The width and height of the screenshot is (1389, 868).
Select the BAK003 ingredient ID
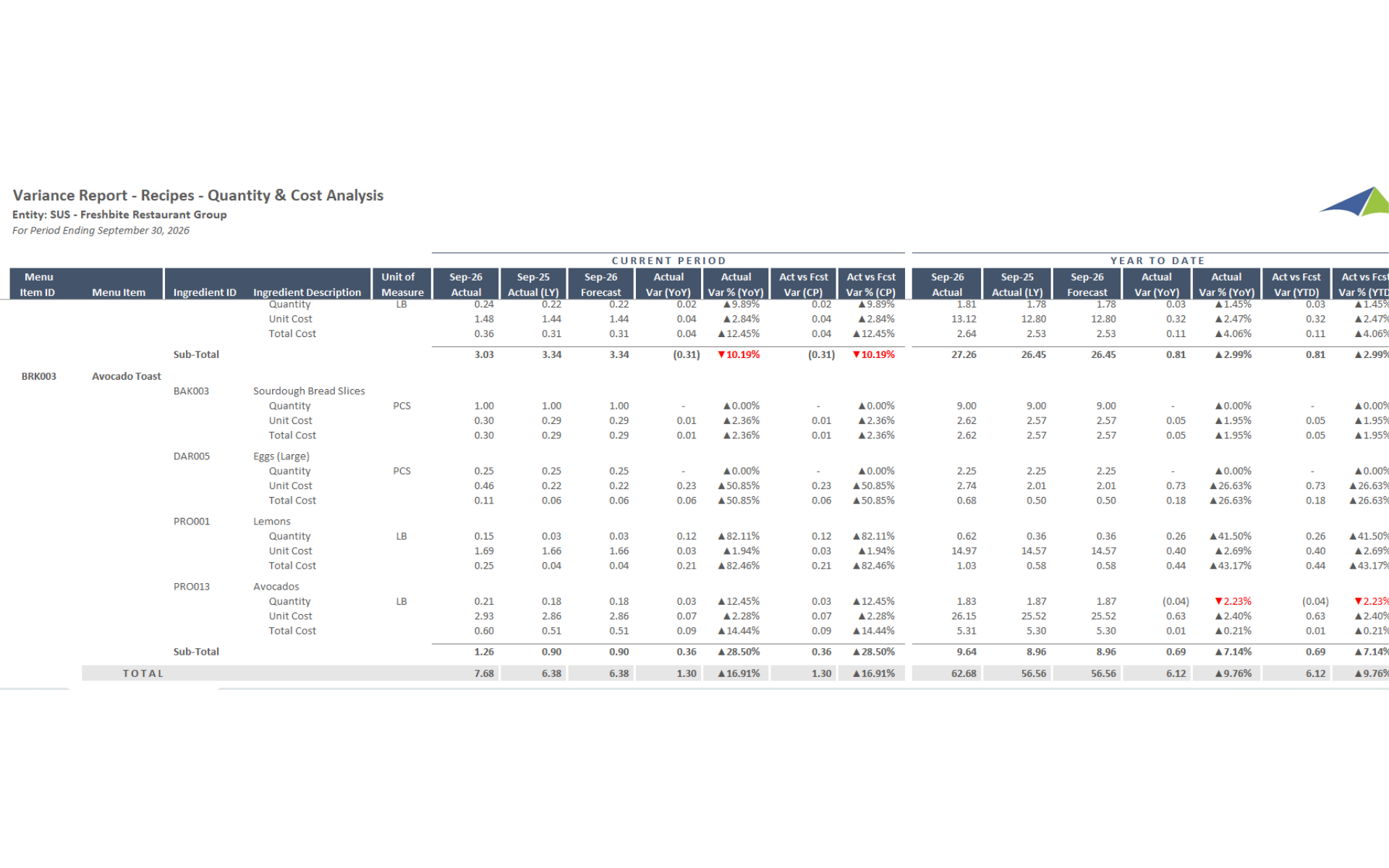point(191,391)
